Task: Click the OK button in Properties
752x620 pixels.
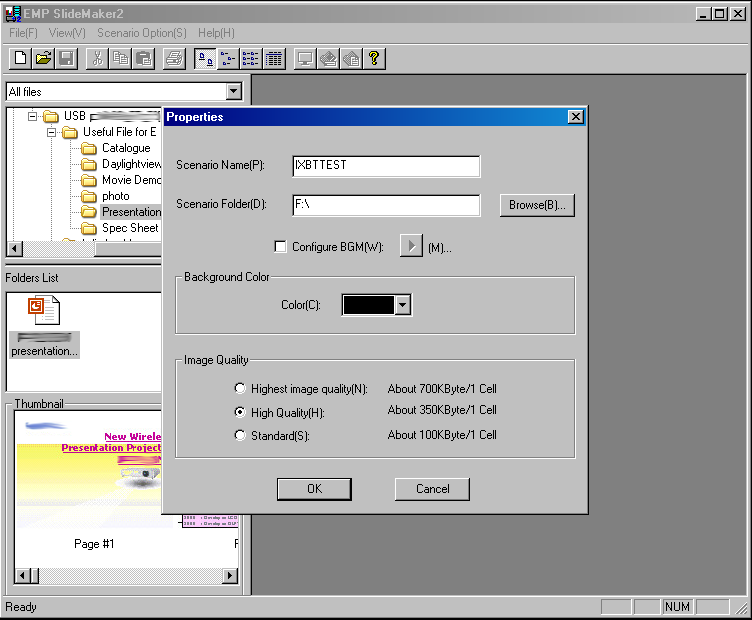Action: pos(314,489)
